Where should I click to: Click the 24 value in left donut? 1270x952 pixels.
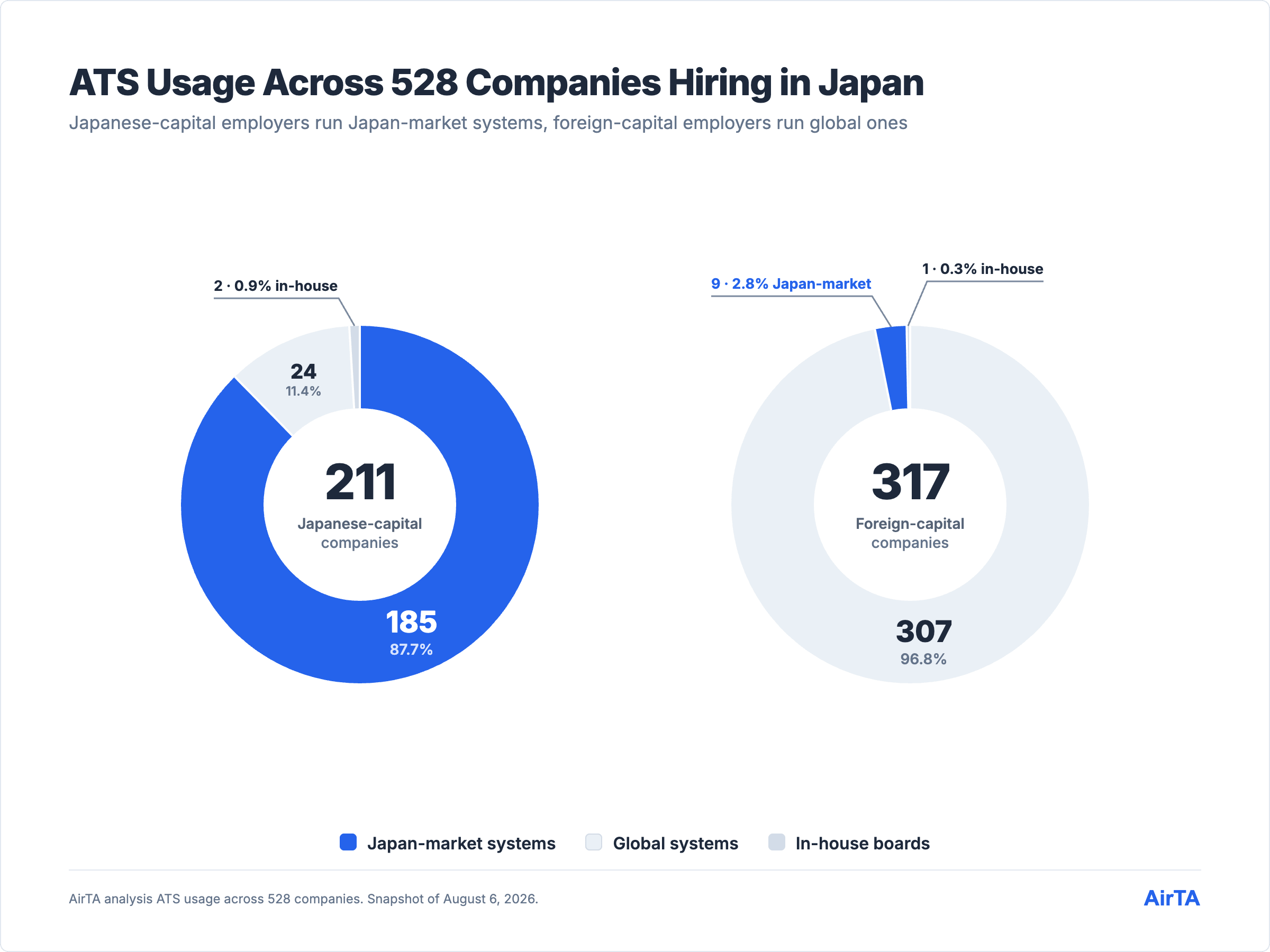pyautogui.click(x=303, y=372)
